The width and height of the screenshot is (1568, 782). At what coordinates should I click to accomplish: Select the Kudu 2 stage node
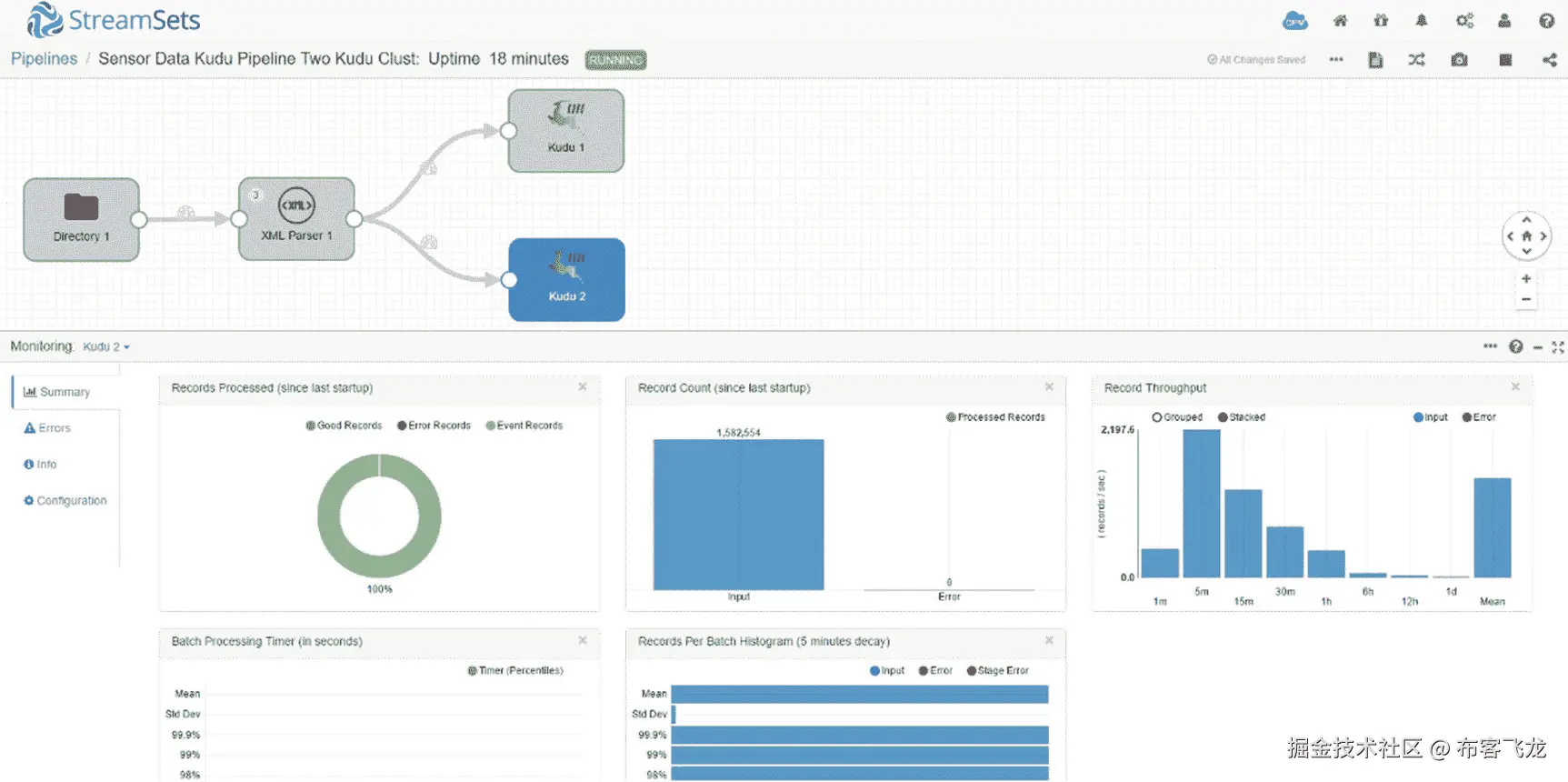pos(566,280)
